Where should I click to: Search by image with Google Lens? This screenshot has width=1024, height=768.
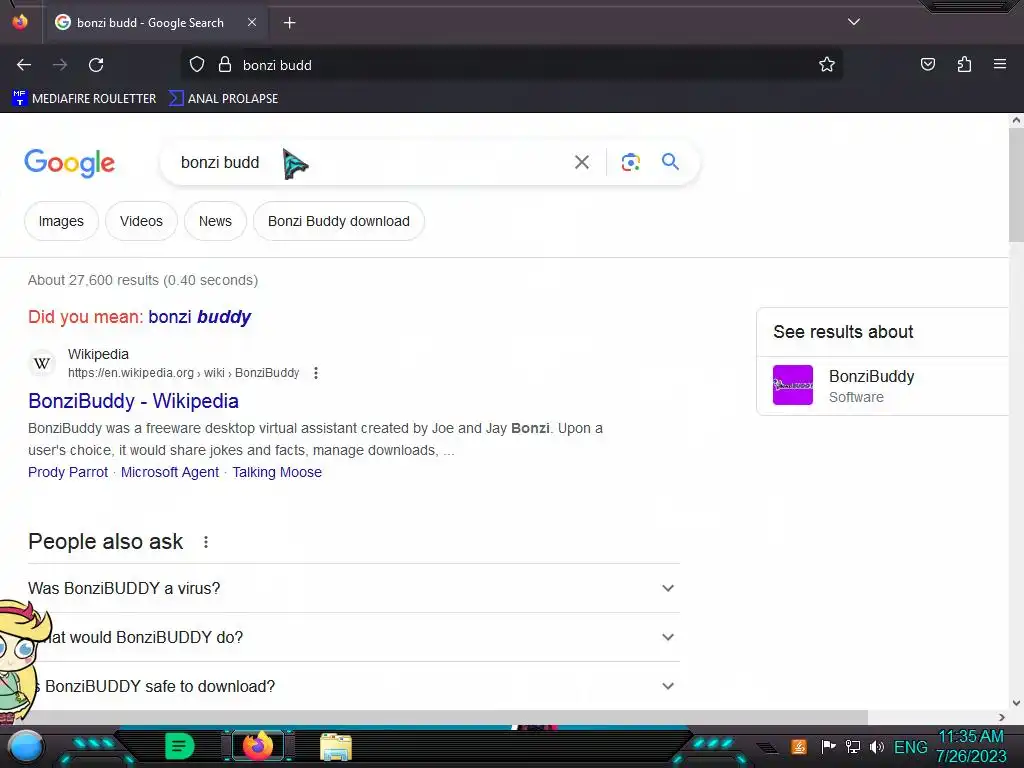630,162
